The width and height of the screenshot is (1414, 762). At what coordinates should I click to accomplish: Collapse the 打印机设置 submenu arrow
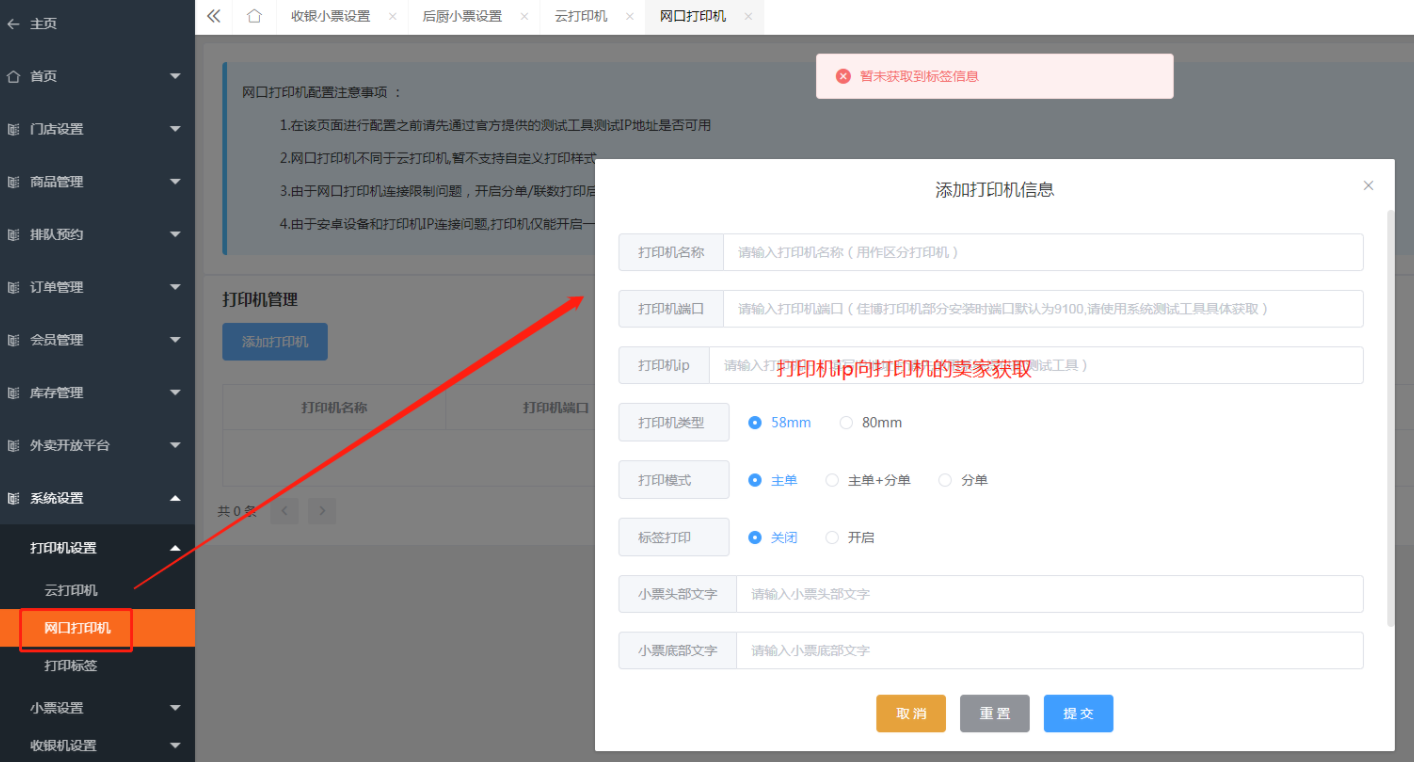[175, 548]
